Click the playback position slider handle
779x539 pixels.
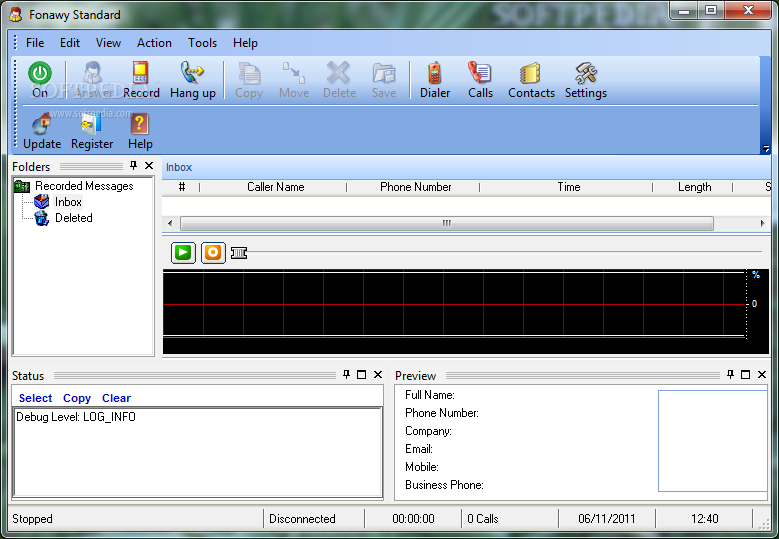click(239, 253)
